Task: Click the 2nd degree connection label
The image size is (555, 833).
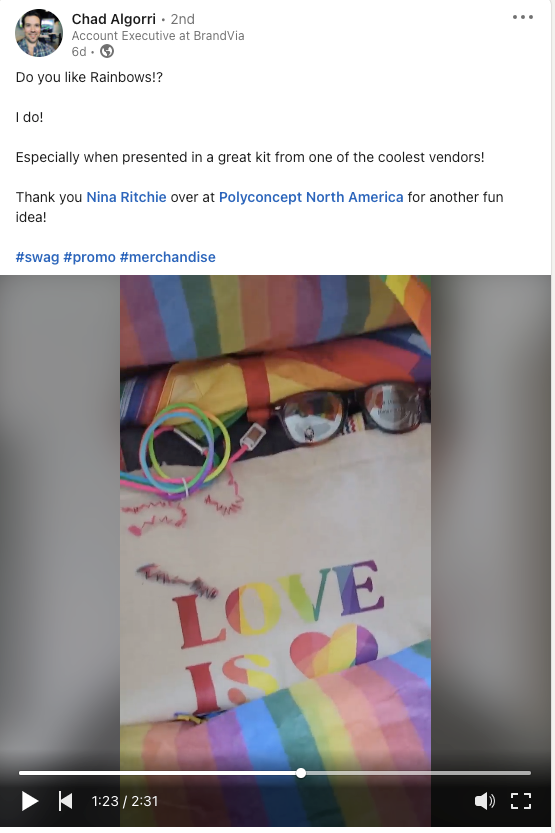Action: pos(183,19)
